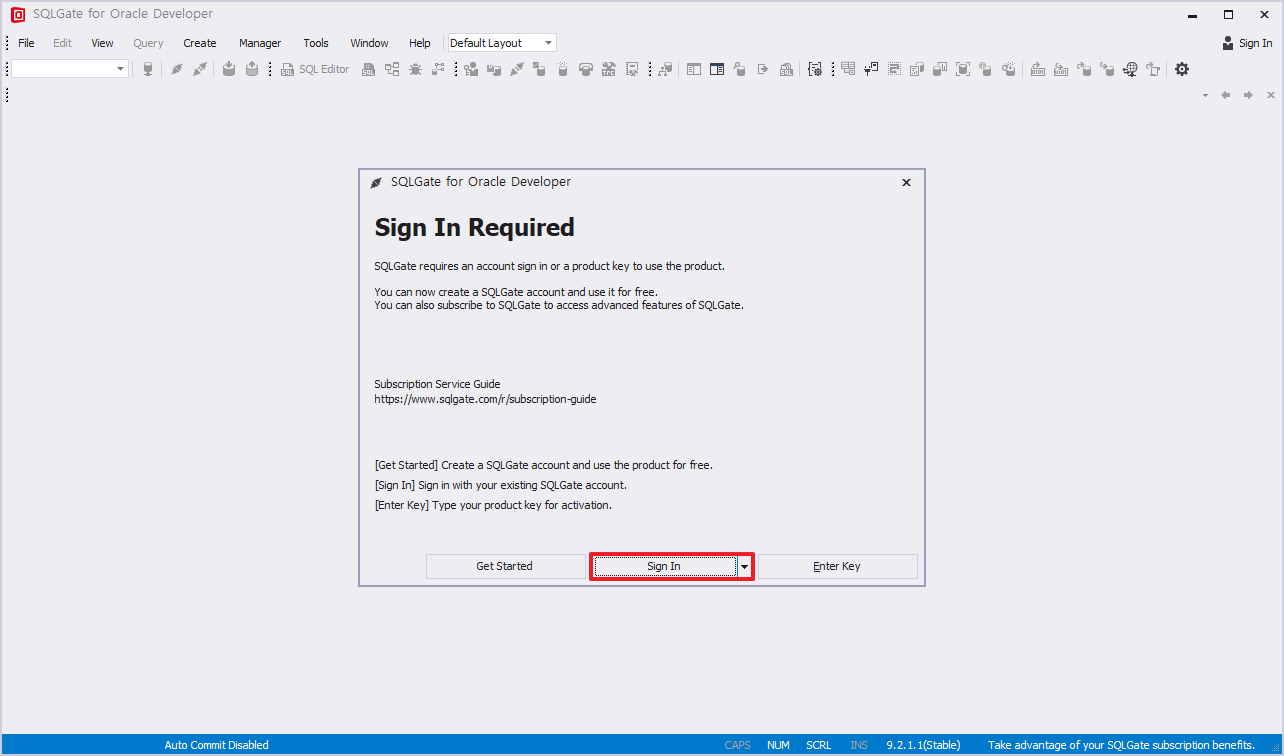Click the Sign In button in dialog
This screenshot has height=756, width=1284.
pos(664,567)
